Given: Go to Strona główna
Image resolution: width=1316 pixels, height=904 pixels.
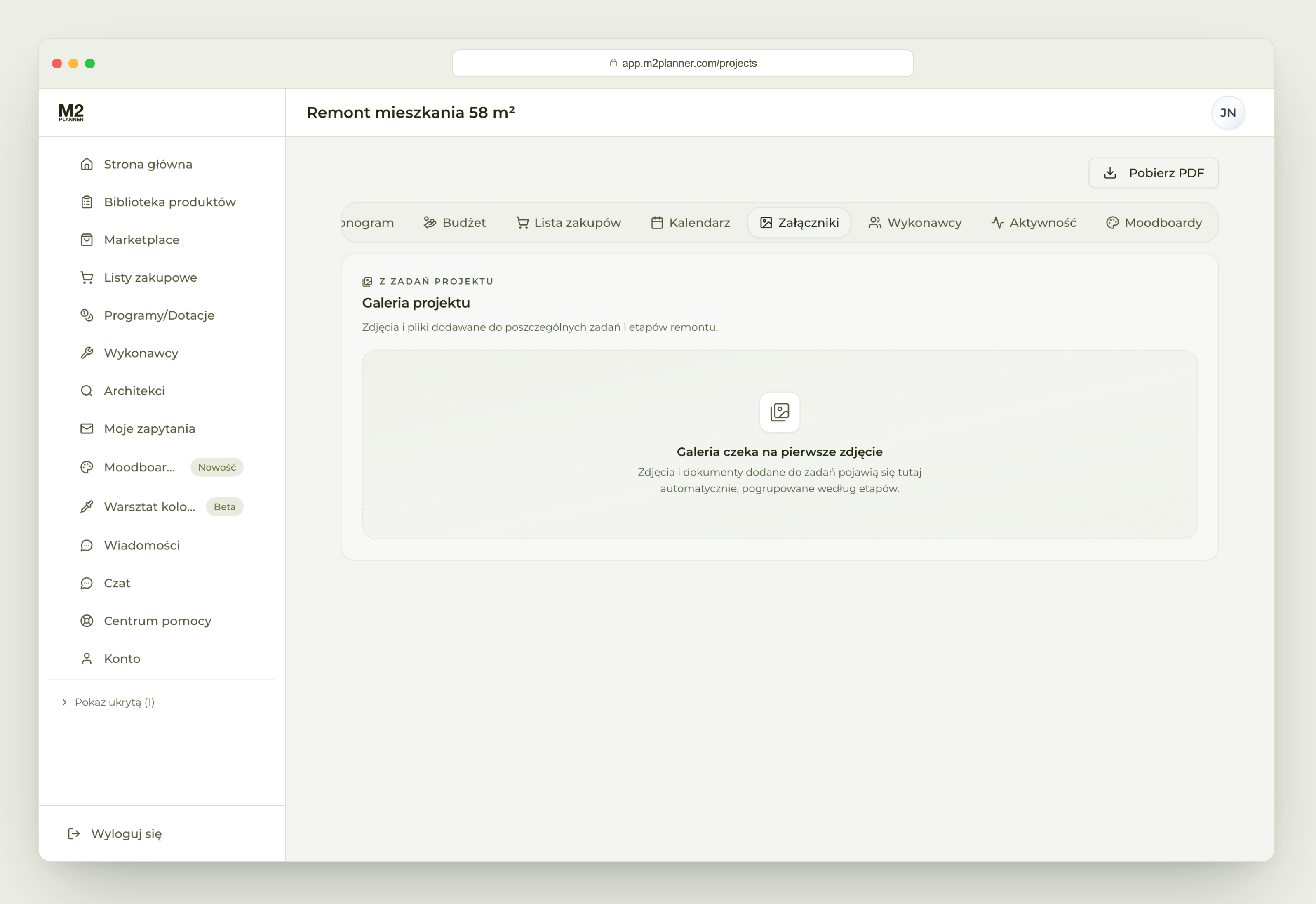Looking at the screenshot, I should pyautogui.click(x=162, y=164).
